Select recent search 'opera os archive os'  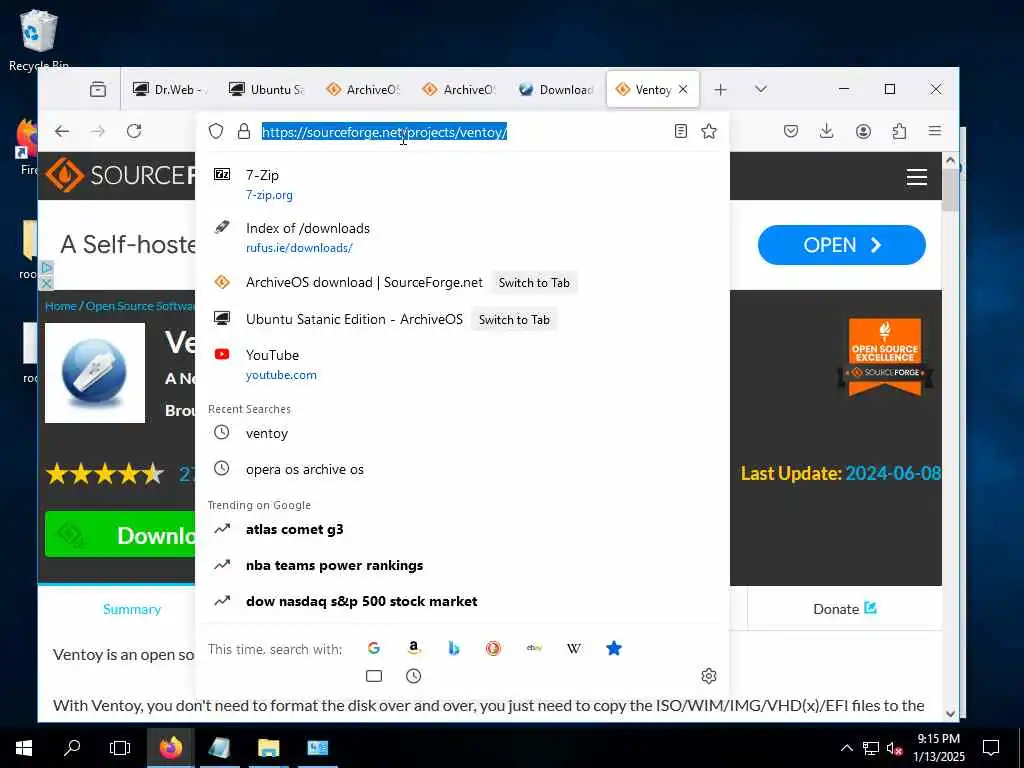tap(462, 469)
